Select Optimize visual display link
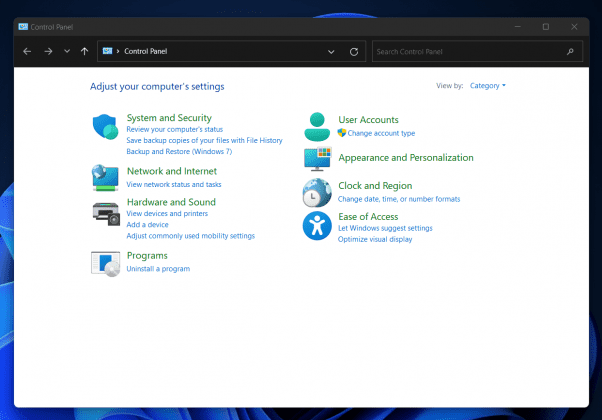602x420 pixels. (375, 240)
